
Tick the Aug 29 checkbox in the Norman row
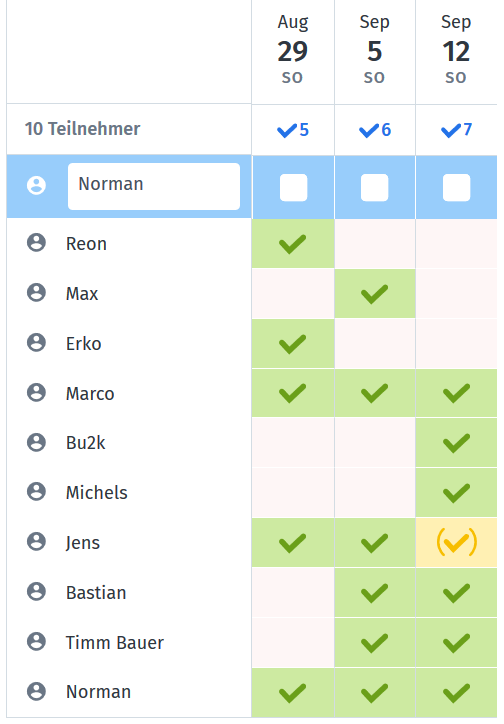tap(294, 187)
